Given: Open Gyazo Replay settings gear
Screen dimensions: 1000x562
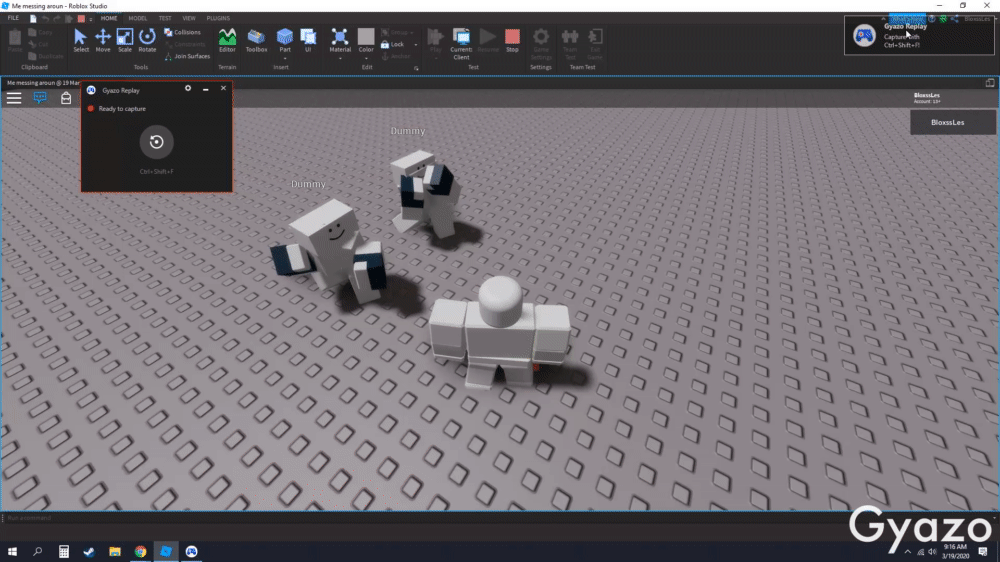Looking at the screenshot, I should [x=188, y=89].
